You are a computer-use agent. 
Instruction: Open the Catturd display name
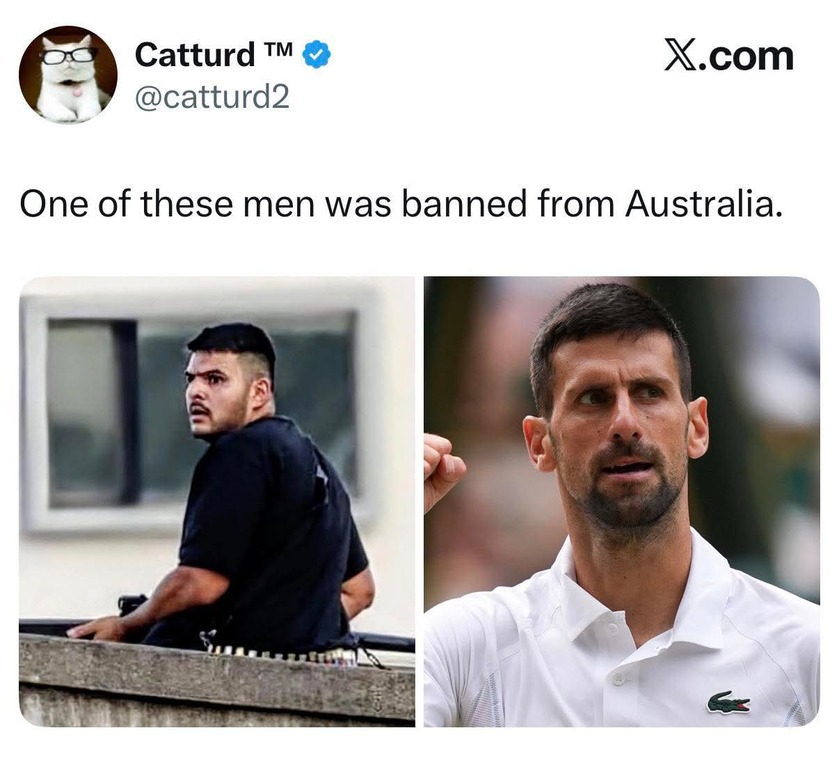(195, 55)
